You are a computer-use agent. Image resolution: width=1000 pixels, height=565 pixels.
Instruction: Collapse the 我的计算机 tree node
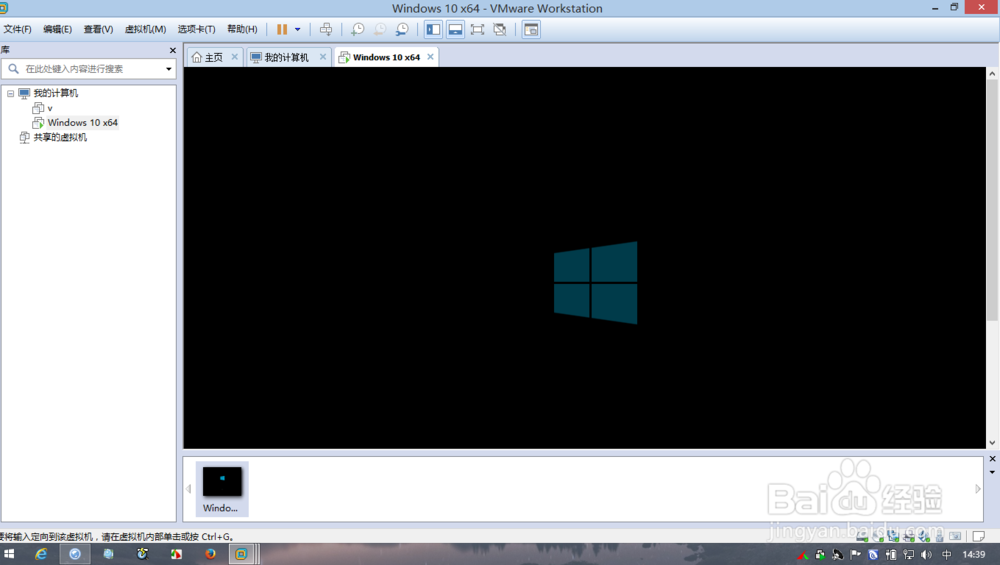pyautogui.click(x=11, y=93)
